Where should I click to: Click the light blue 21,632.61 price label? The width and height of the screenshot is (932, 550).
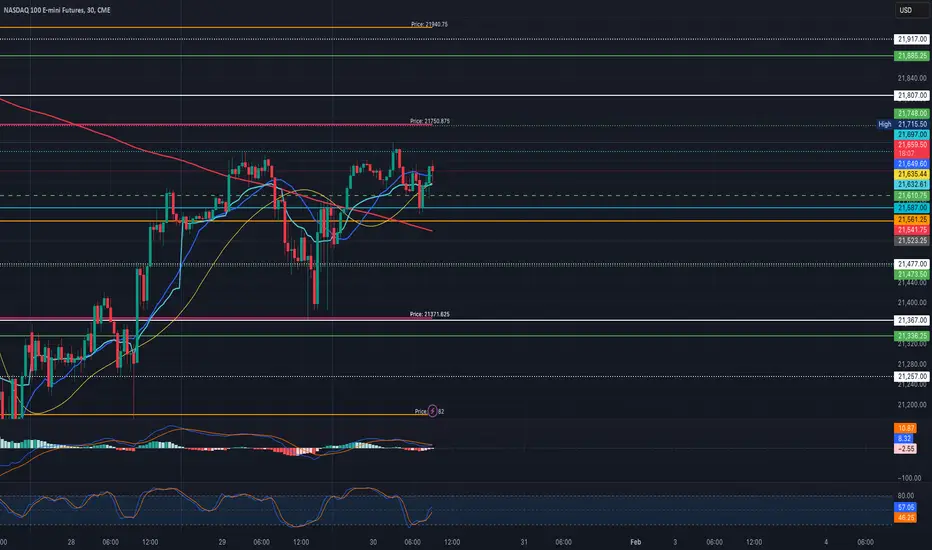tap(912, 185)
